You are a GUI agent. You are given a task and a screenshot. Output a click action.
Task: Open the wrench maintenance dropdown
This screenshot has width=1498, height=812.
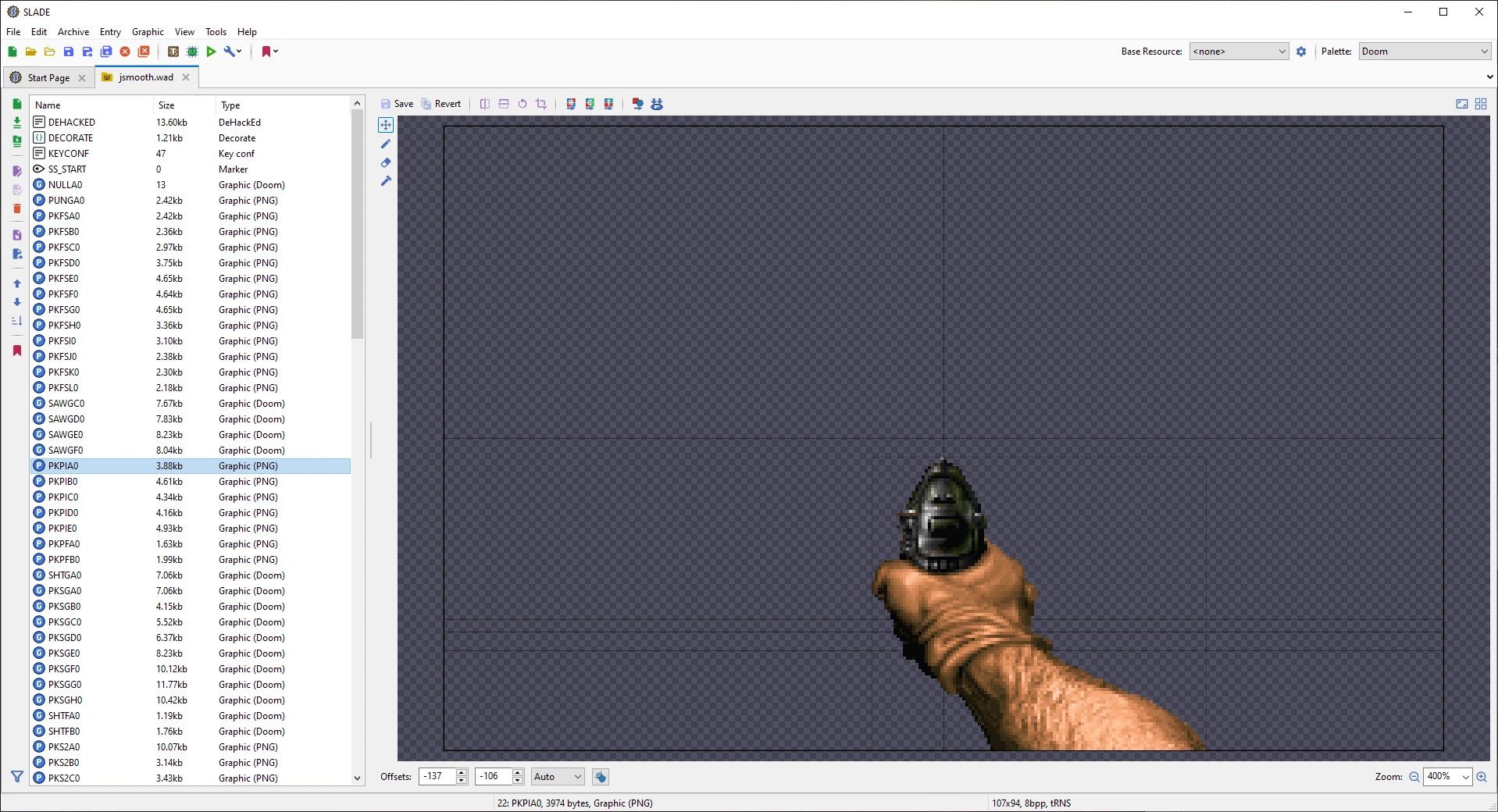coord(233,52)
